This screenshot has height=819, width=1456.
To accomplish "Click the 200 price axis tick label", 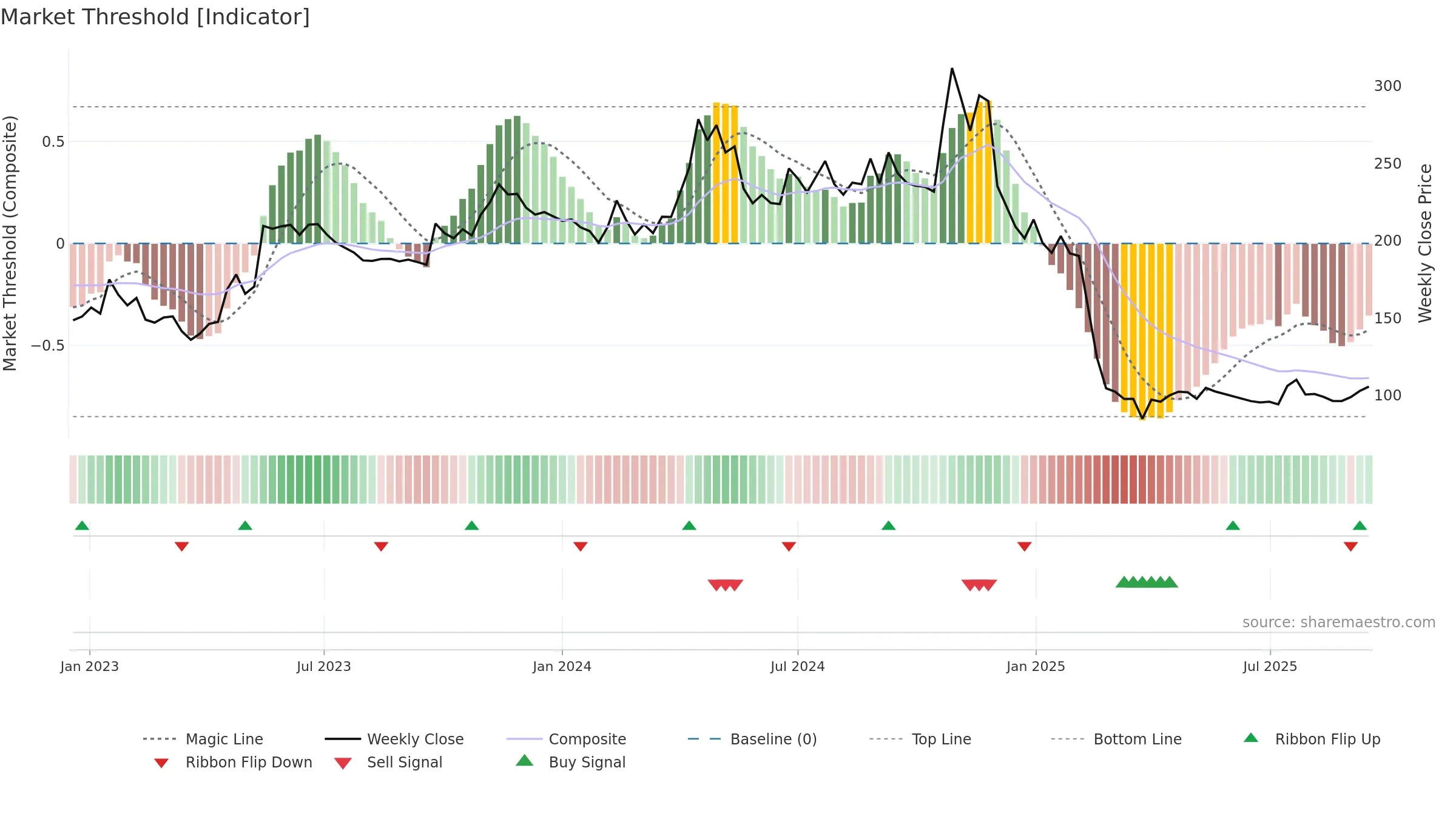I will tap(1387, 241).
